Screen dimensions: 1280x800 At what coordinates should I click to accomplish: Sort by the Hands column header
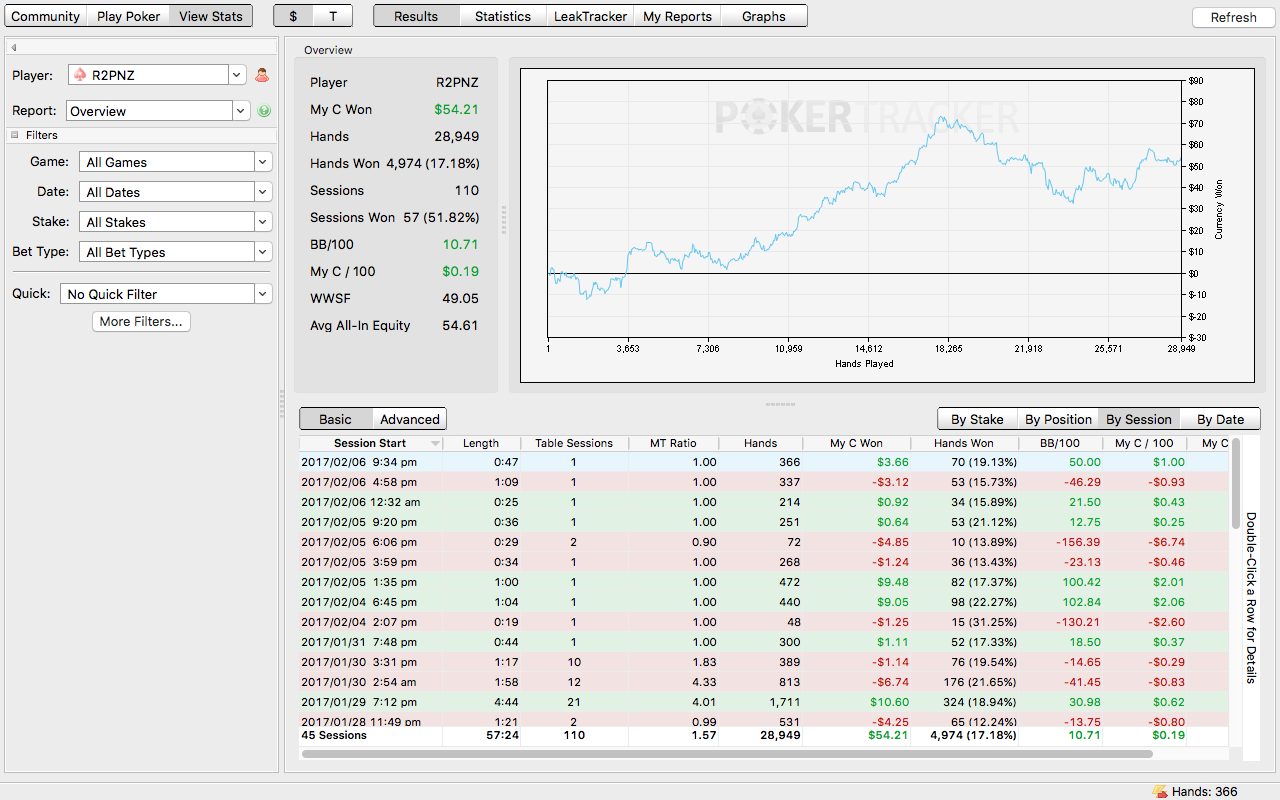(761, 443)
